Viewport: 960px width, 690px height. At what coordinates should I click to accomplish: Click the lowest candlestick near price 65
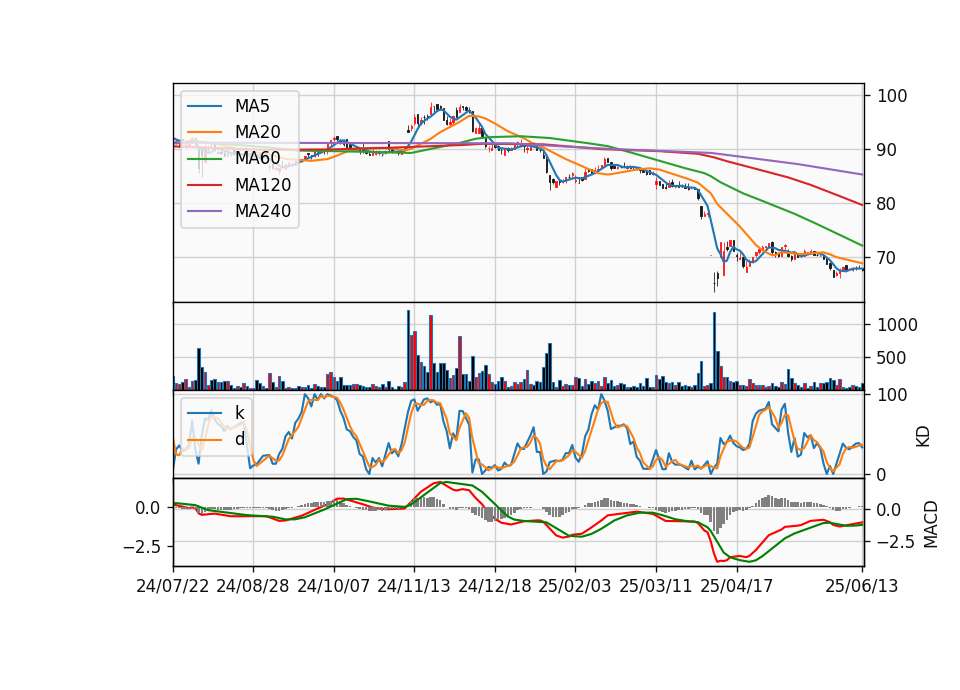click(x=714, y=282)
